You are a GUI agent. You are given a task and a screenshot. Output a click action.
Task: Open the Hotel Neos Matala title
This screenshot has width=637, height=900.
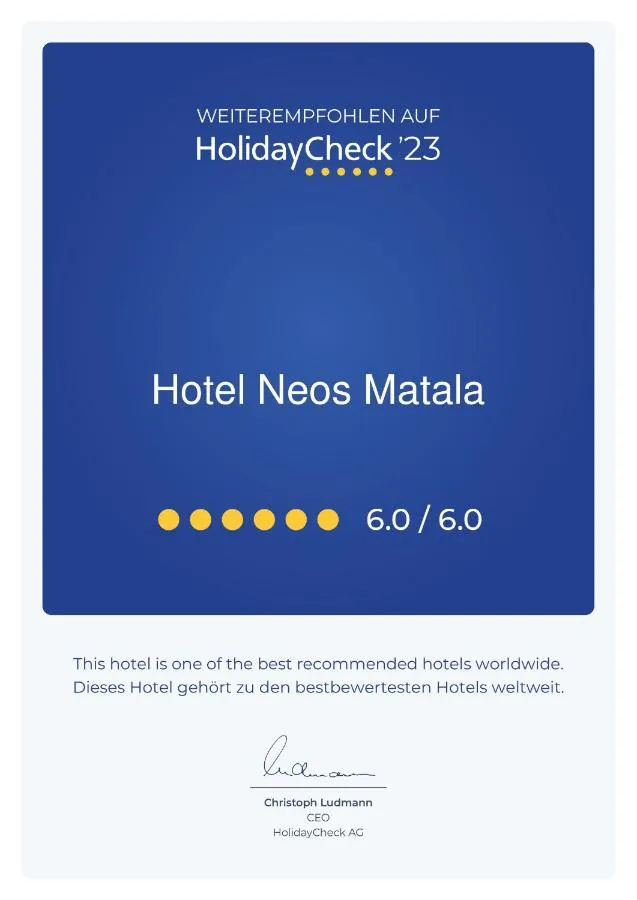coord(318,390)
